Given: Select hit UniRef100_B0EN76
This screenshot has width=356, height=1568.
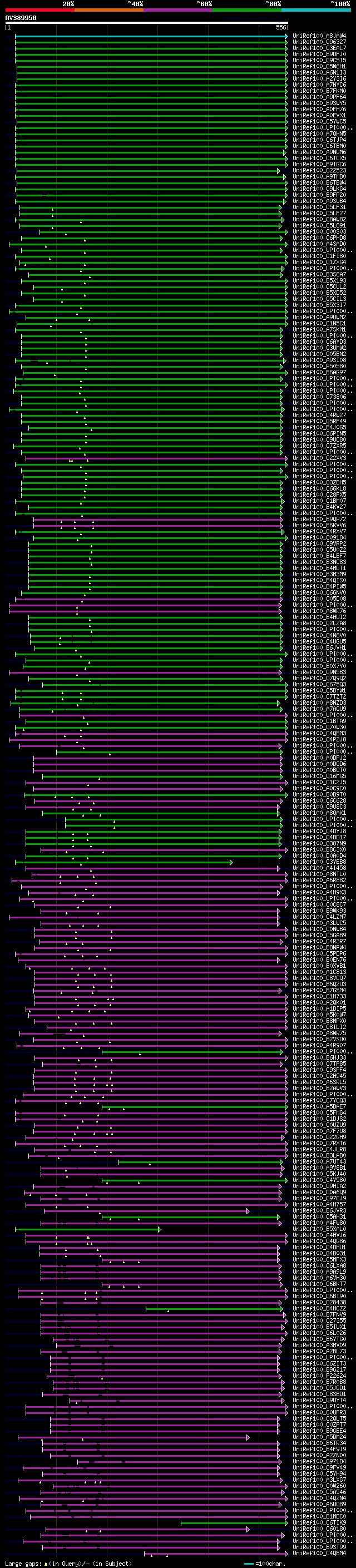Looking at the screenshot, I should tap(319, 959).
